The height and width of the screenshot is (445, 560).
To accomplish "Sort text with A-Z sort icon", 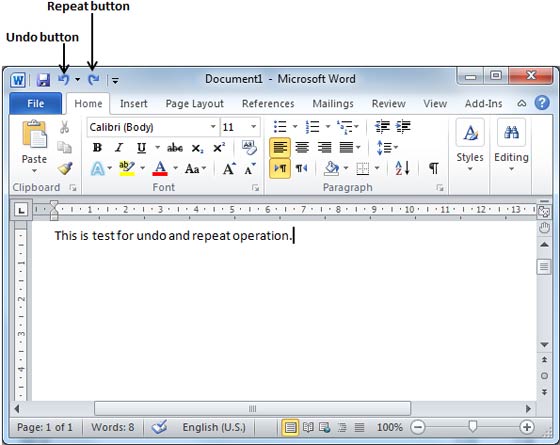I will [x=402, y=168].
